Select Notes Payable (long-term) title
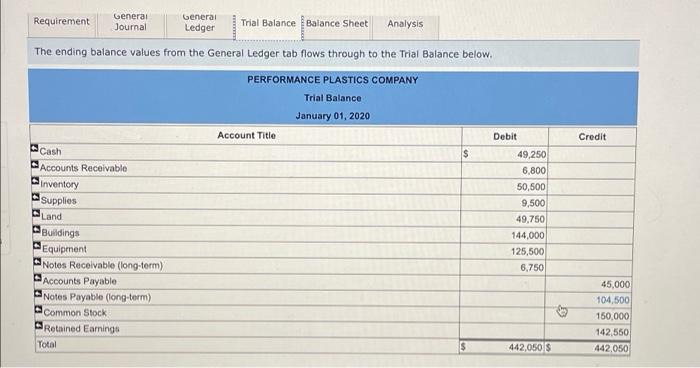The width and height of the screenshot is (700, 368). 97,297
